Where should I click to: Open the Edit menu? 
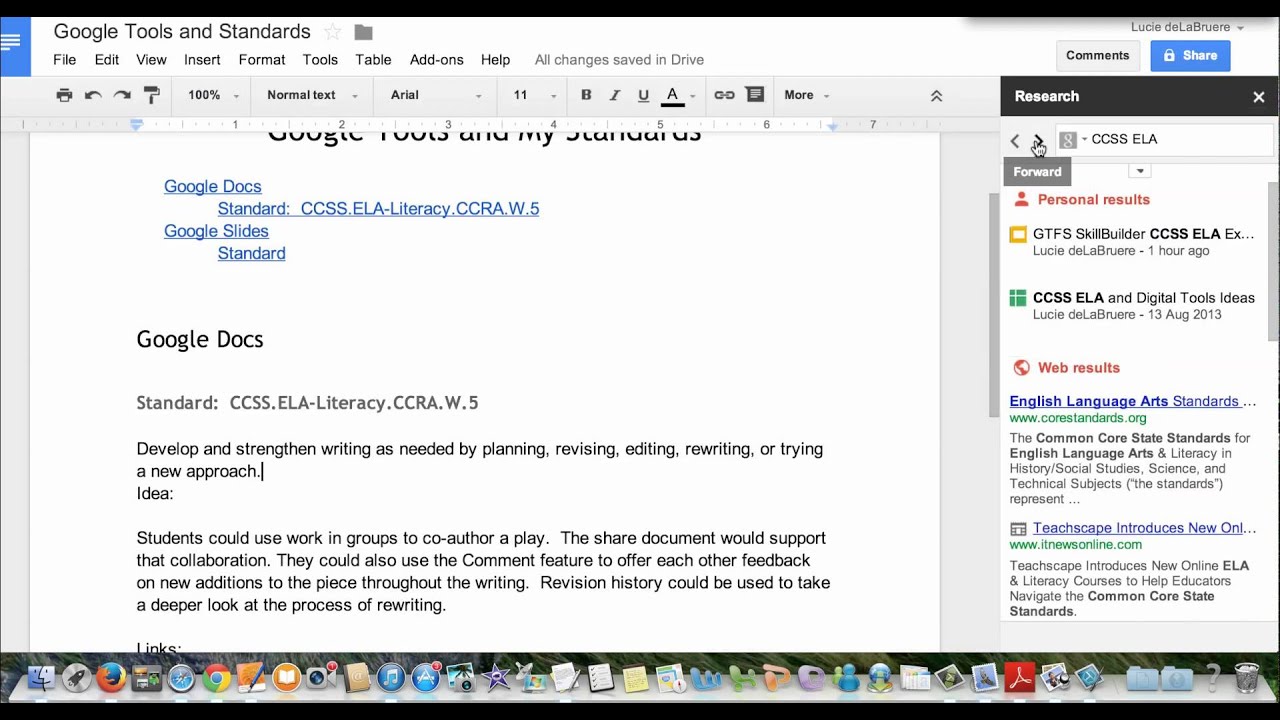pyautogui.click(x=107, y=60)
